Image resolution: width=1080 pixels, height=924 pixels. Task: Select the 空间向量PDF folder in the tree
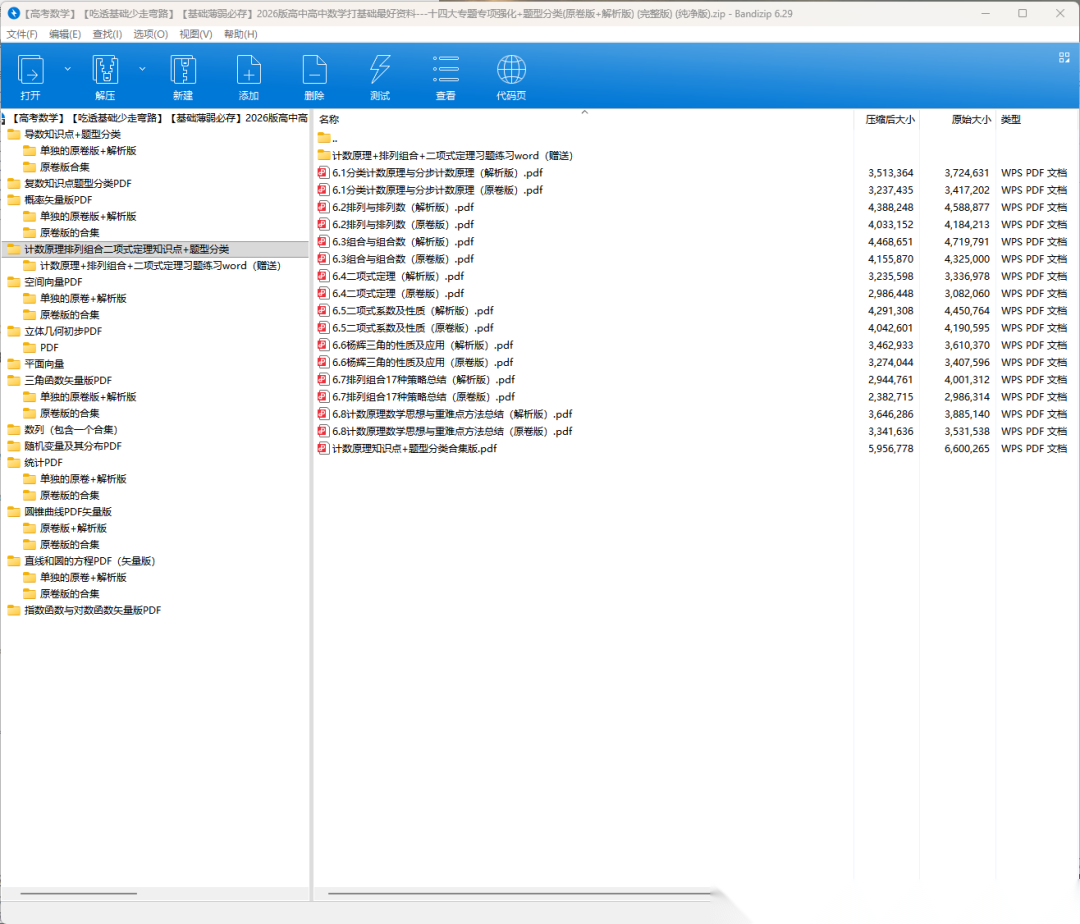pyautogui.click(x=53, y=282)
